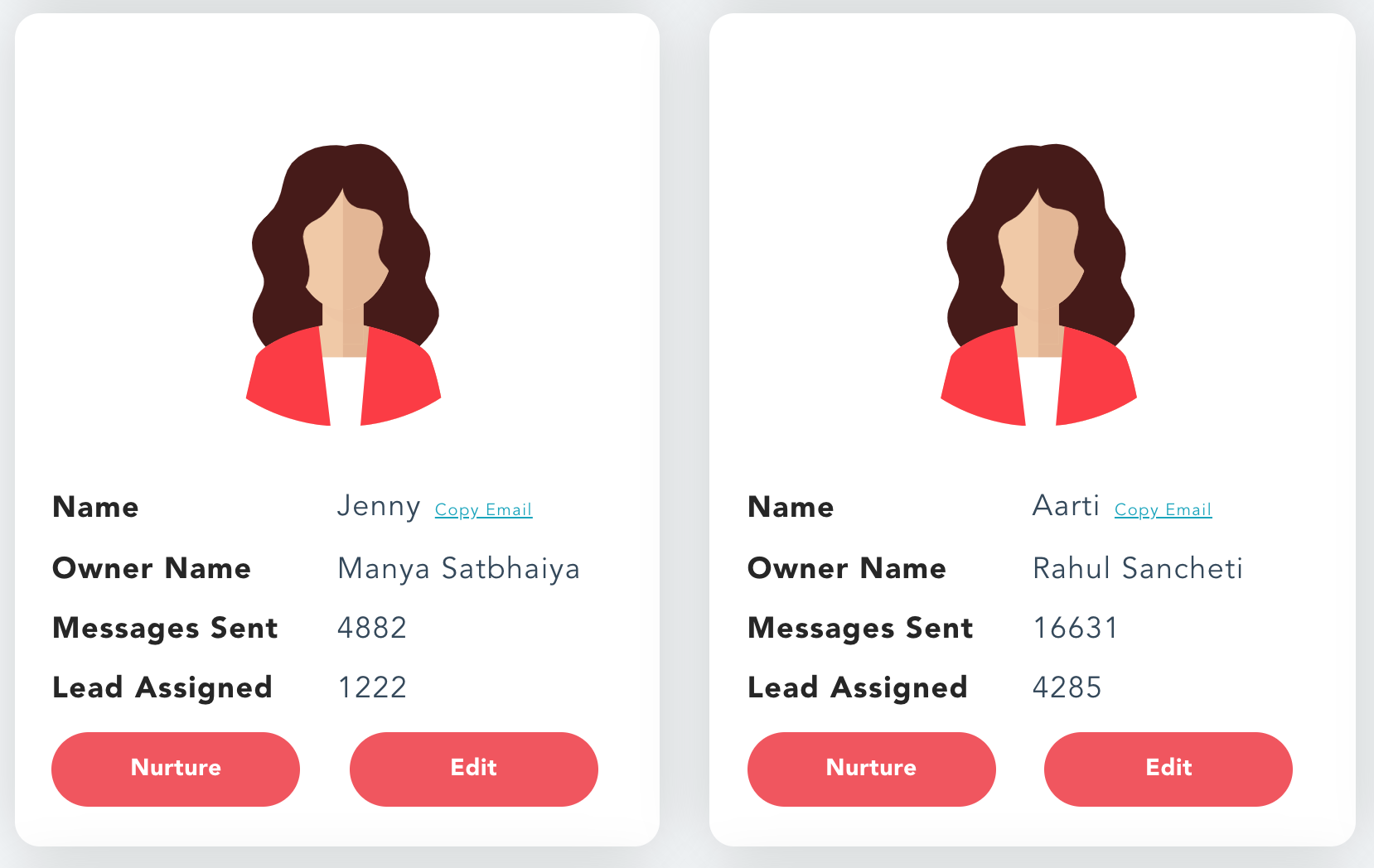
Task: Click Owner Name label on Jenny's card
Action: point(152,568)
